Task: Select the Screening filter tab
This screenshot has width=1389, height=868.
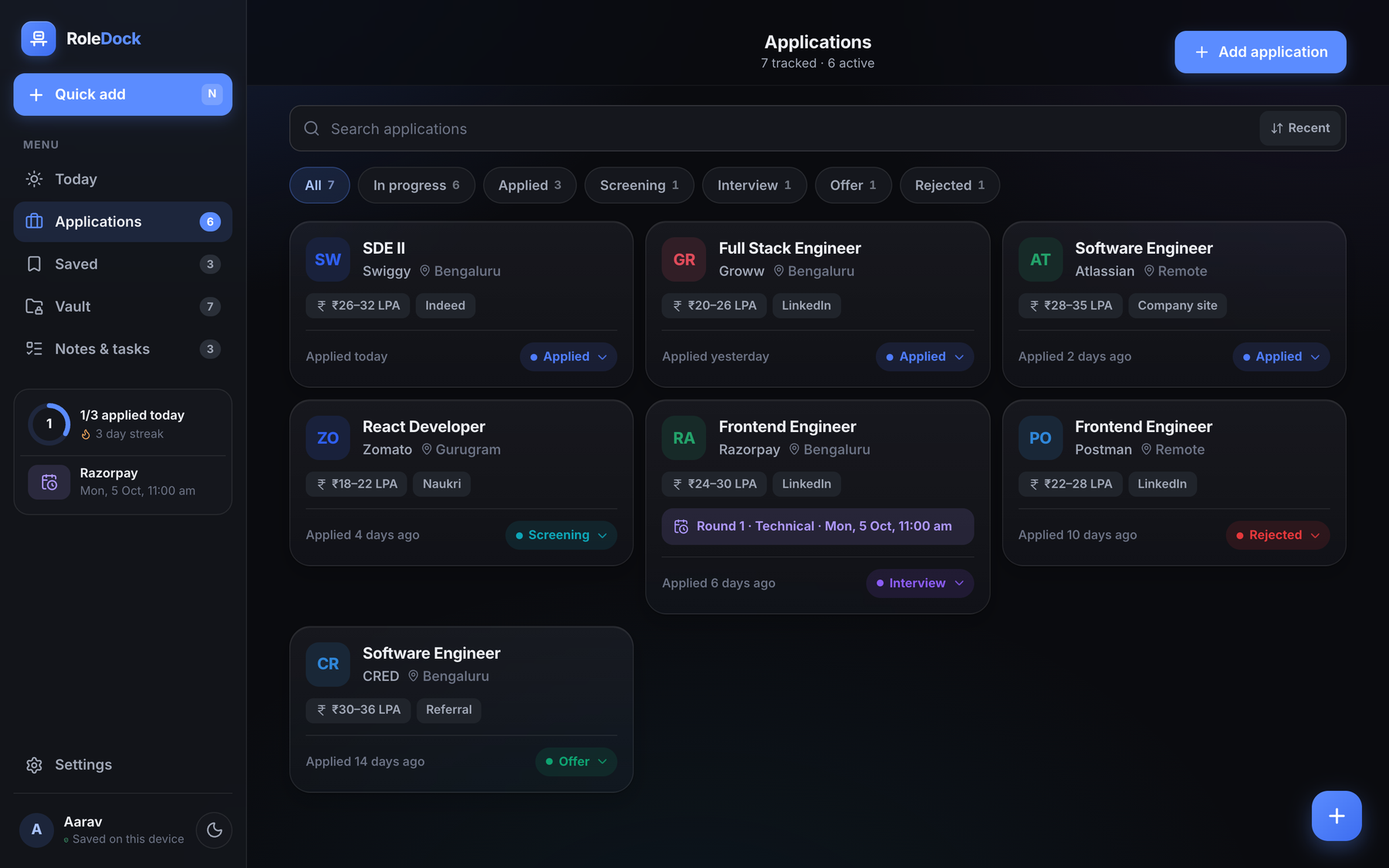Action: [x=639, y=185]
